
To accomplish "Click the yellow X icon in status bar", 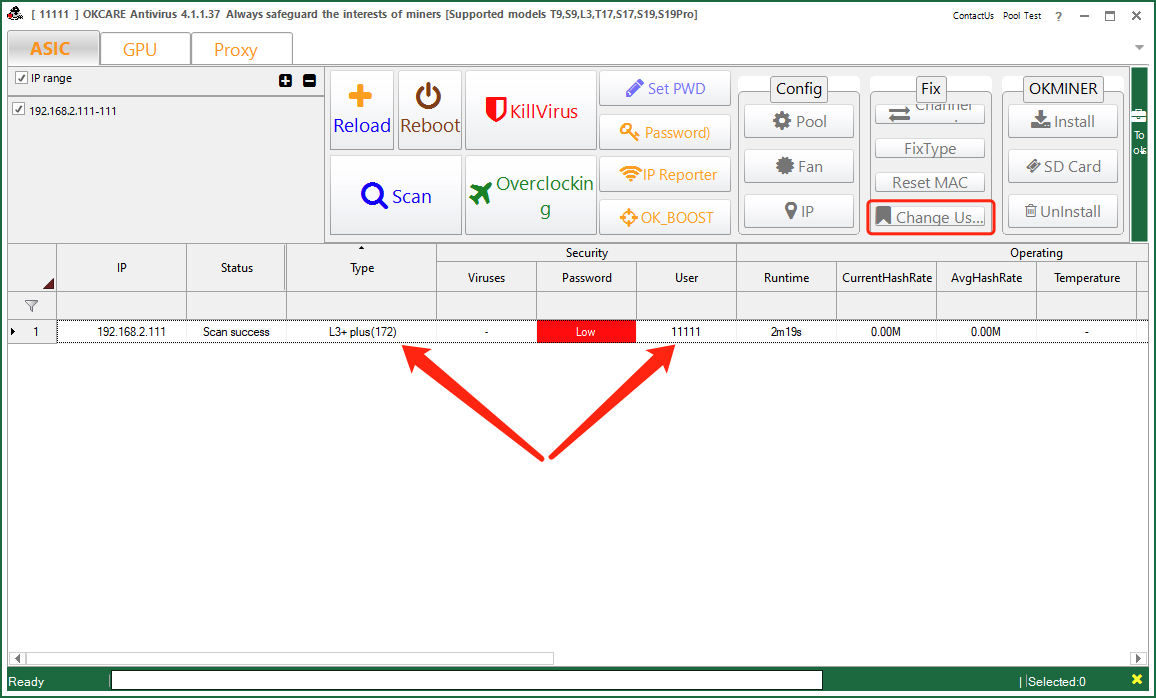I will (1136, 680).
